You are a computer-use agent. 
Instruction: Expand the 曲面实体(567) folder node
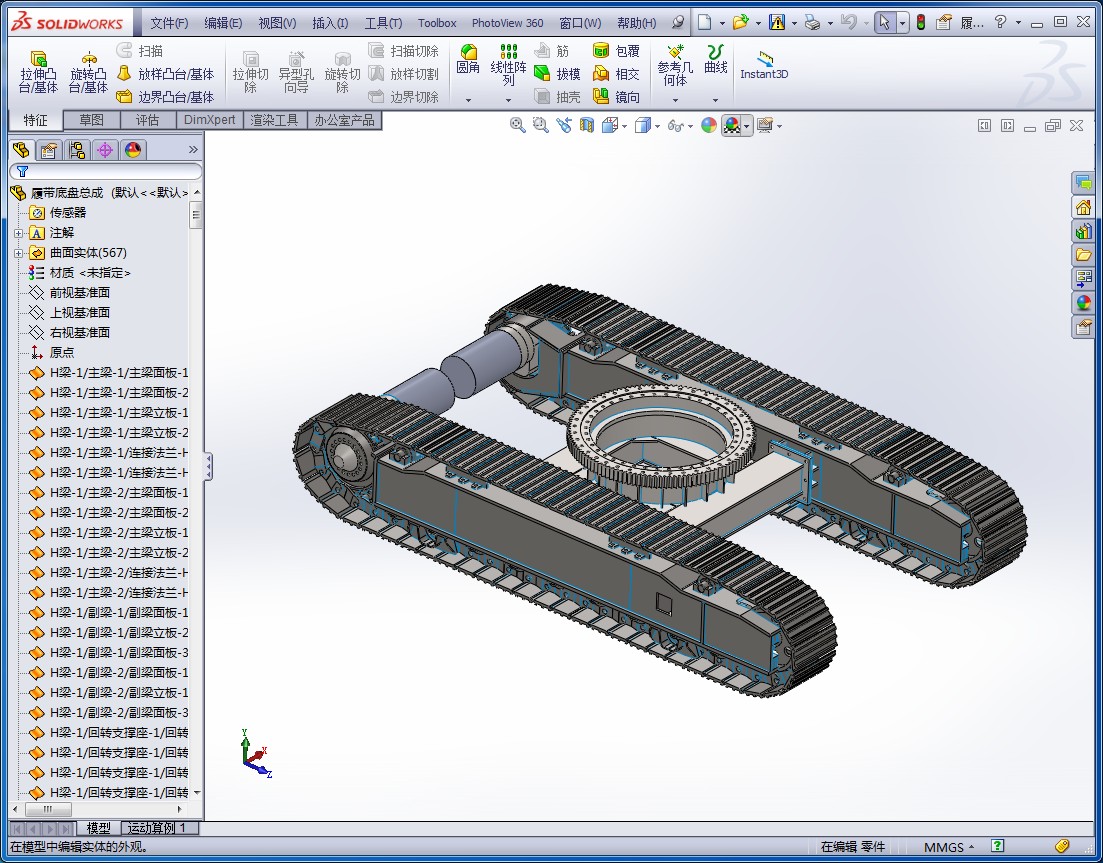[18, 253]
